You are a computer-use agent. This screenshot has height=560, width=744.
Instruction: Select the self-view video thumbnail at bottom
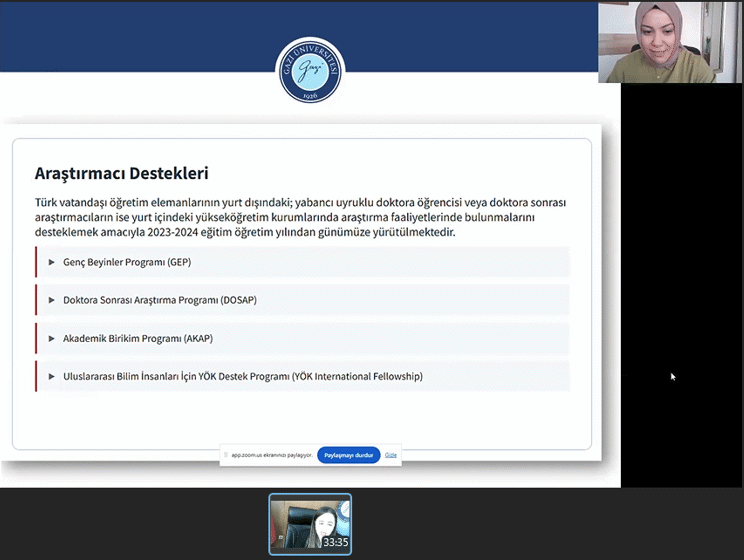click(x=309, y=520)
